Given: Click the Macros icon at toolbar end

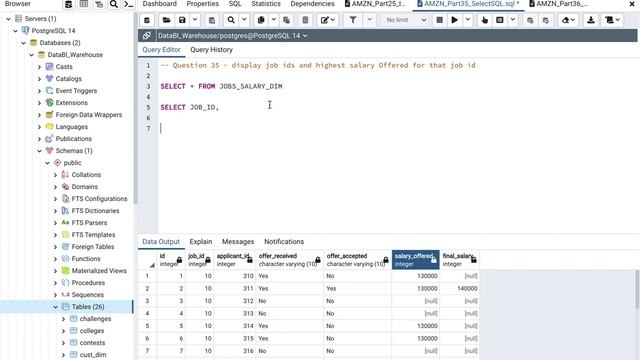Looking at the screenshot, I should click(612, 20).
